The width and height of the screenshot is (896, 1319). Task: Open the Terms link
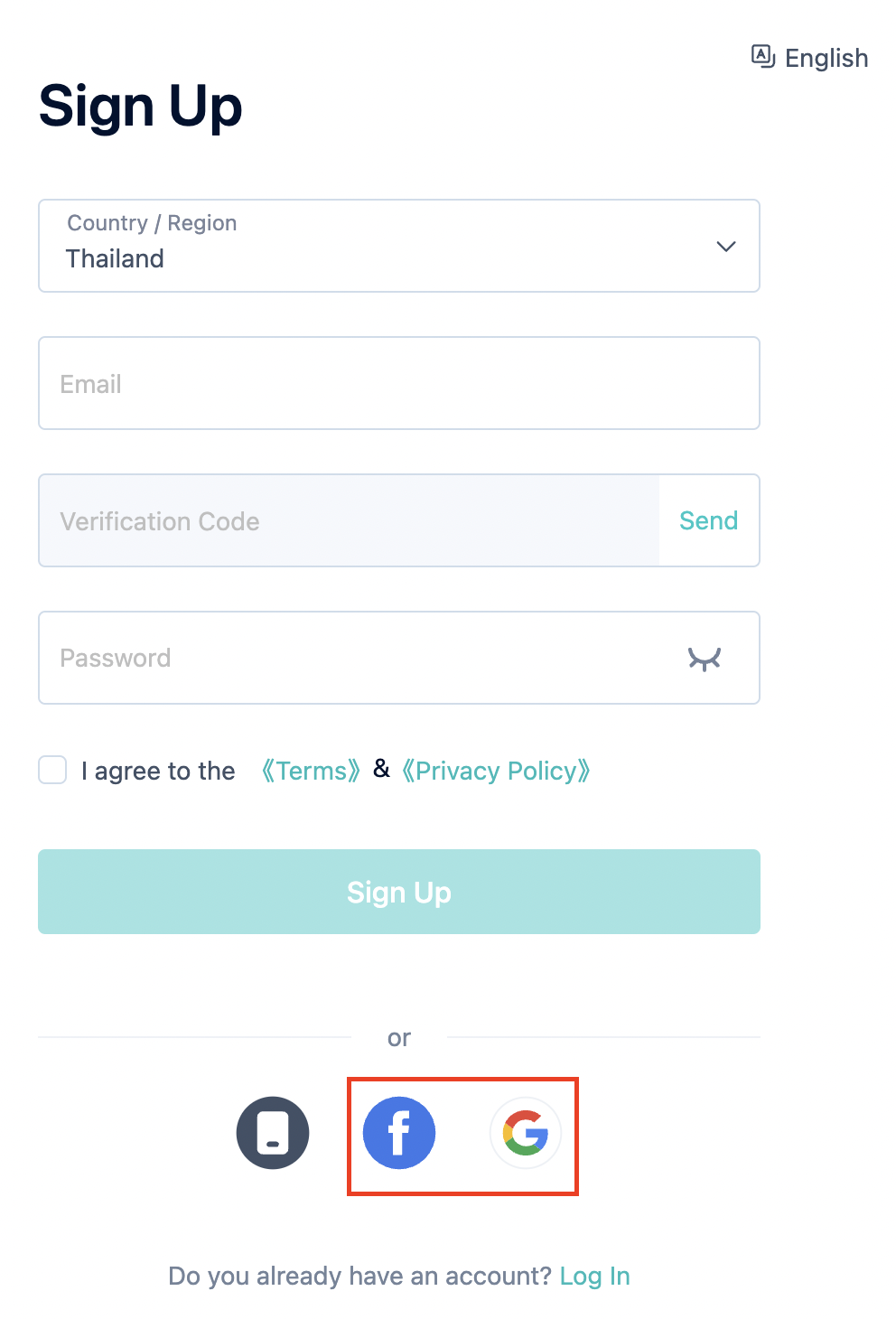(x=311, y=771)
